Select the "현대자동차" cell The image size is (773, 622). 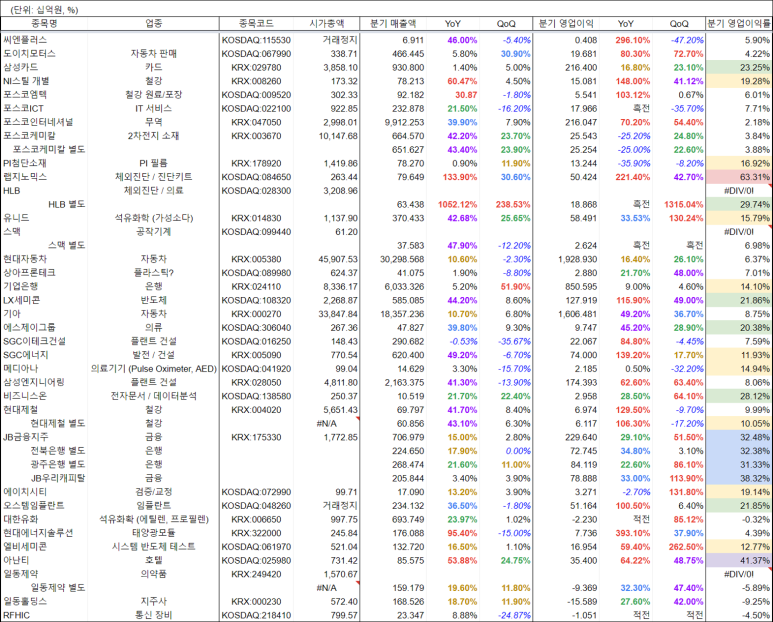(25, 259)
